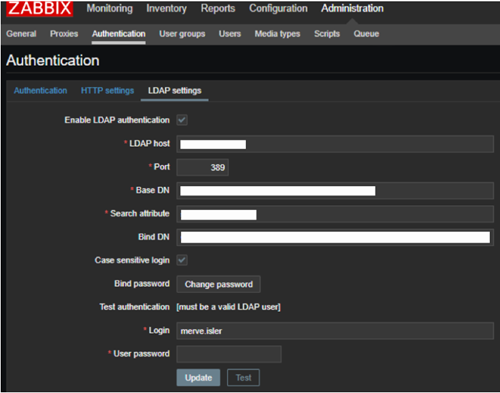Open the Inventory menu
The width and height of the screenshot is (500, 393).
click(166, 8)
